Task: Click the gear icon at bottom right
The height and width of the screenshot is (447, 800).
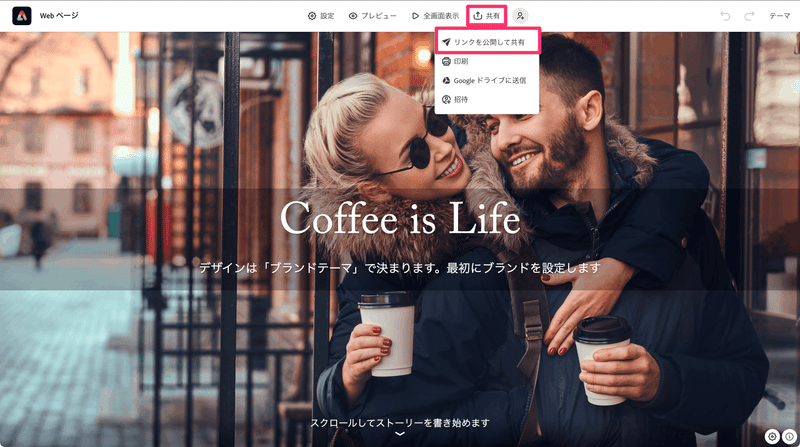Action: pyautogui.click(x=772, y=436)
